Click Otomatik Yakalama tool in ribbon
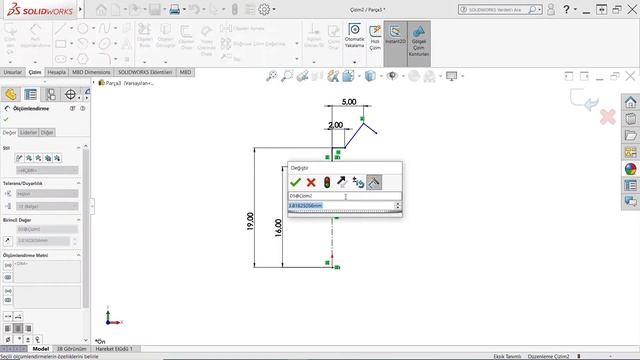640x360 pixels. [x=354, y=36]
